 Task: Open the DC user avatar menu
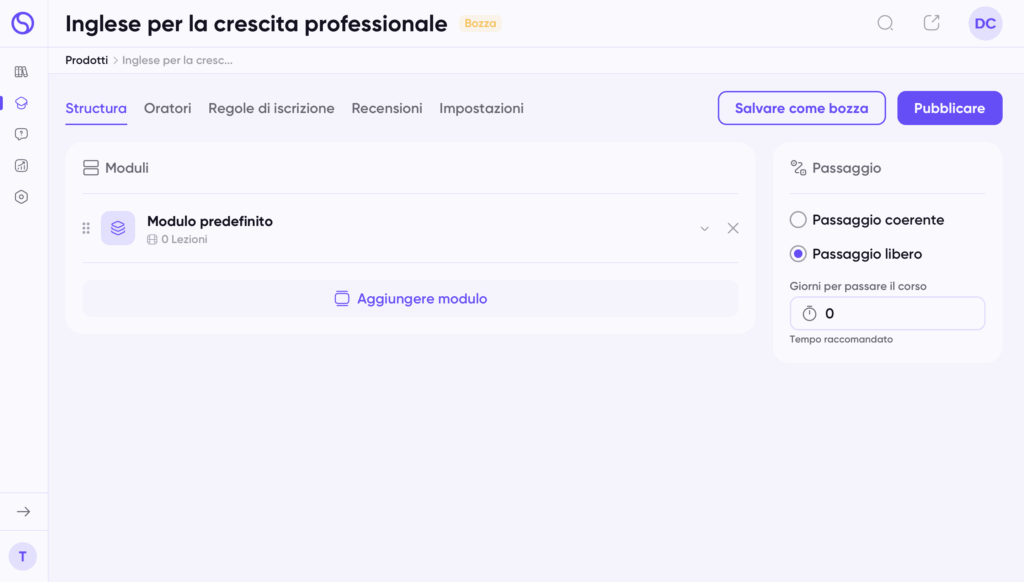[x=985, y=23]
